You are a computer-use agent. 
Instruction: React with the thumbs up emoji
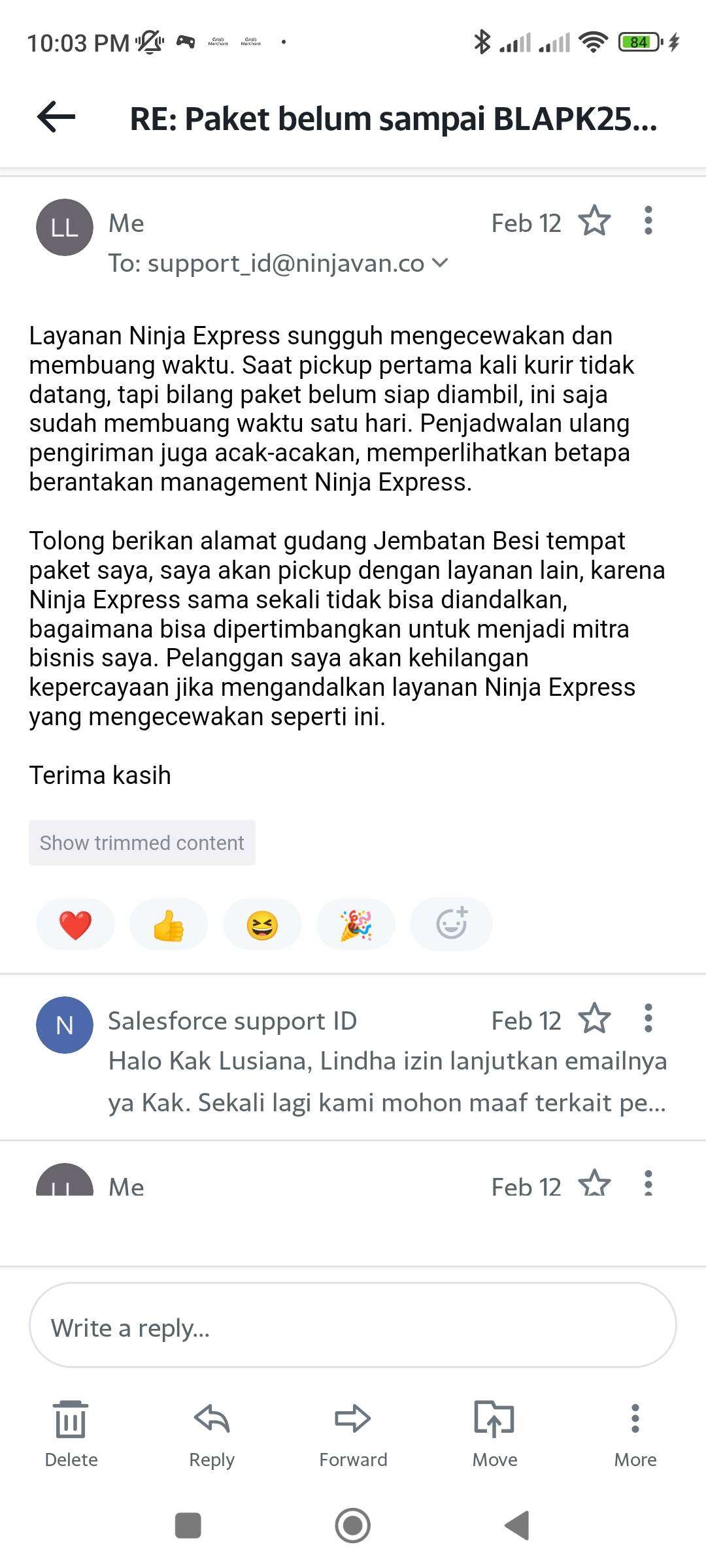tap(169, 924)
